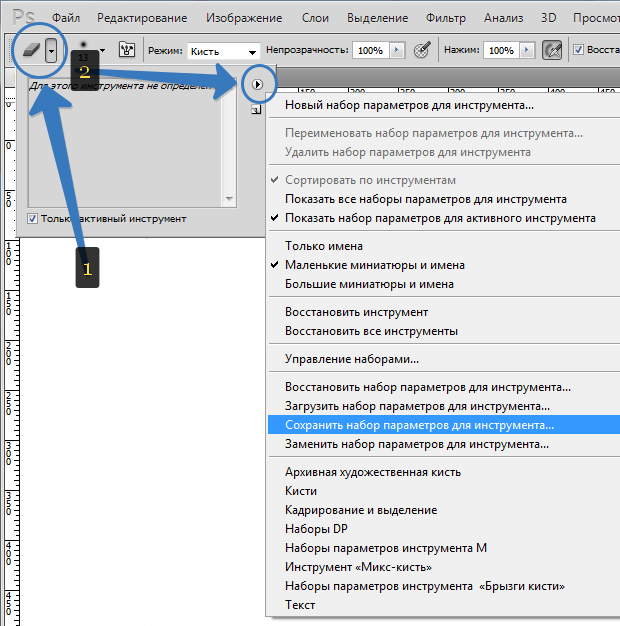The height and width of the screenshot is (626, 620).
Task: Click the tablet pressure opacity icon
Action: 422,50
